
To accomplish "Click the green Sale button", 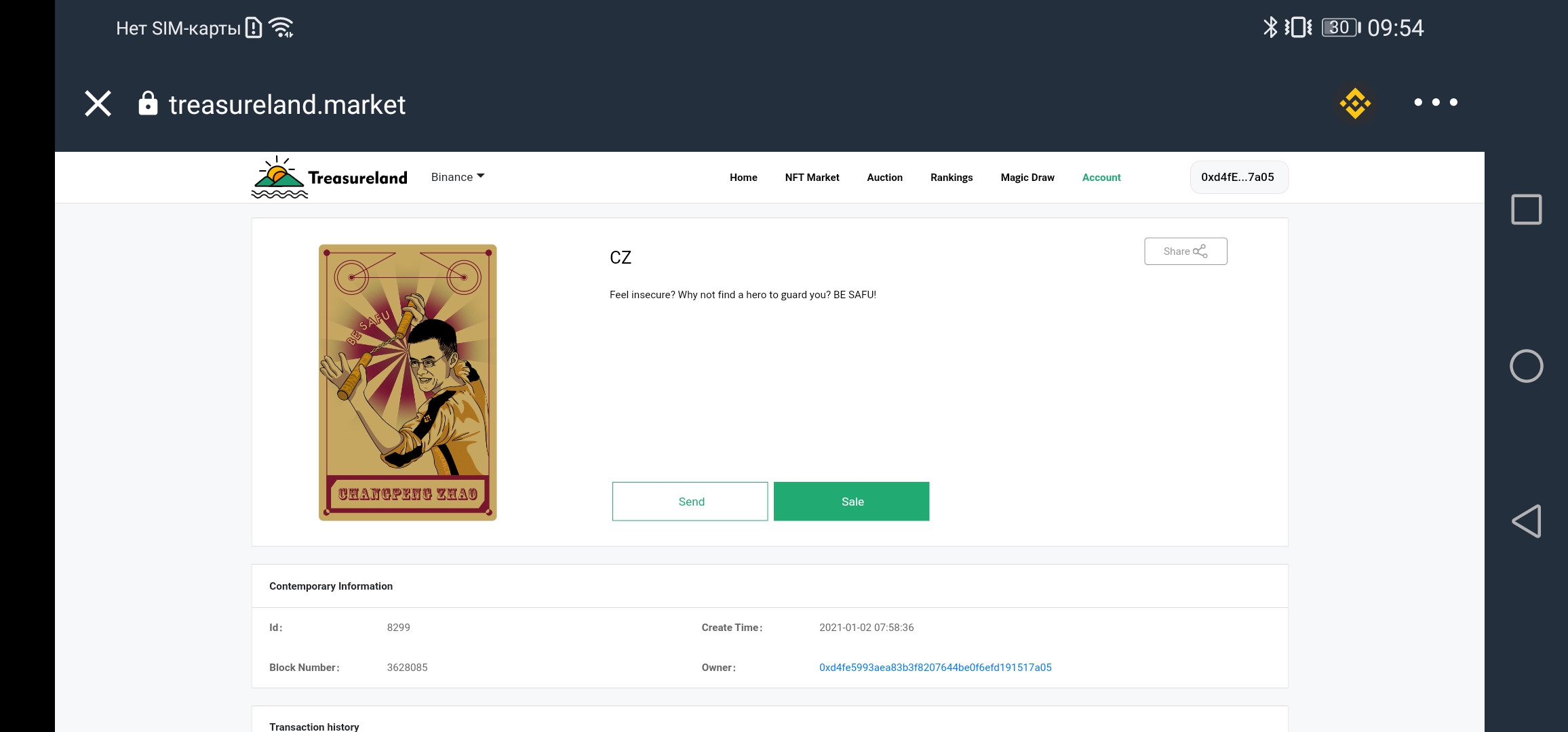I will pos(851,502).
